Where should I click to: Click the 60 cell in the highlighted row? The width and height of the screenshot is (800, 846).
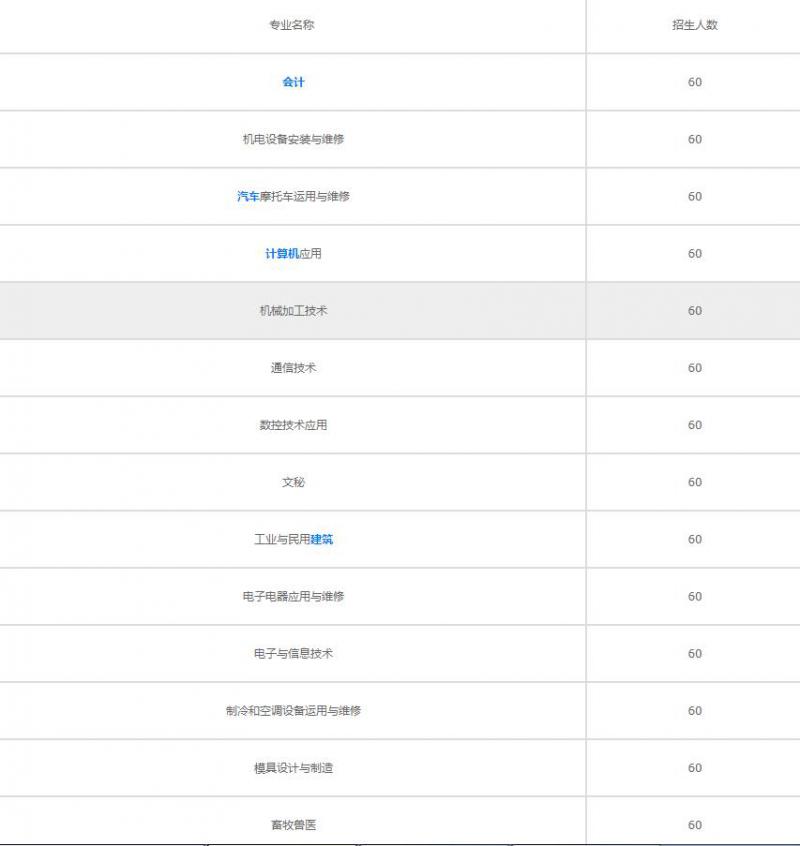(693, 310)
